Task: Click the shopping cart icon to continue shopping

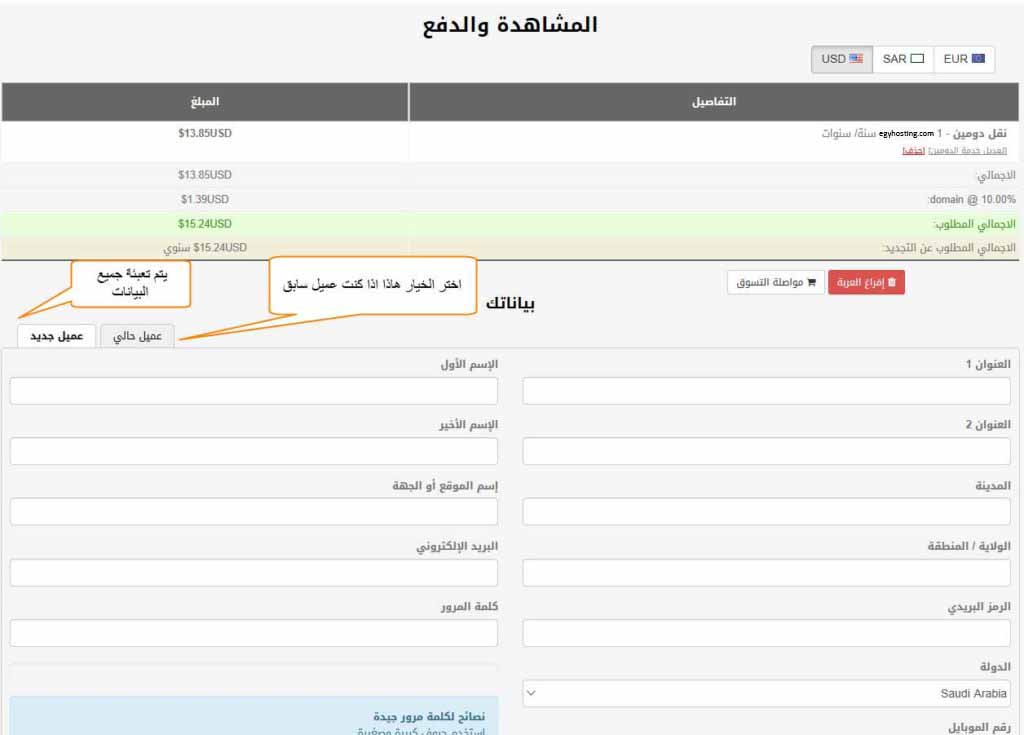Action: (x=810, y=283)
